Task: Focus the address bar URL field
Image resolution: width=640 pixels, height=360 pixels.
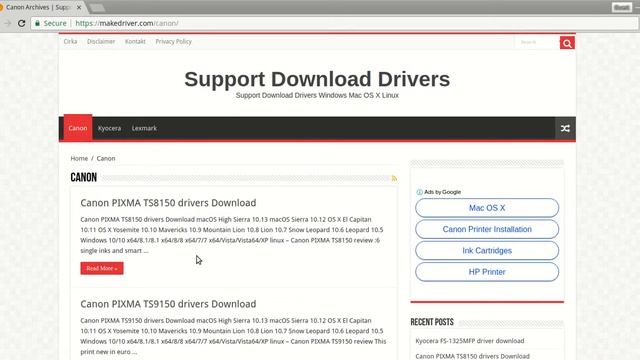Action: click(x=335, y=23)
